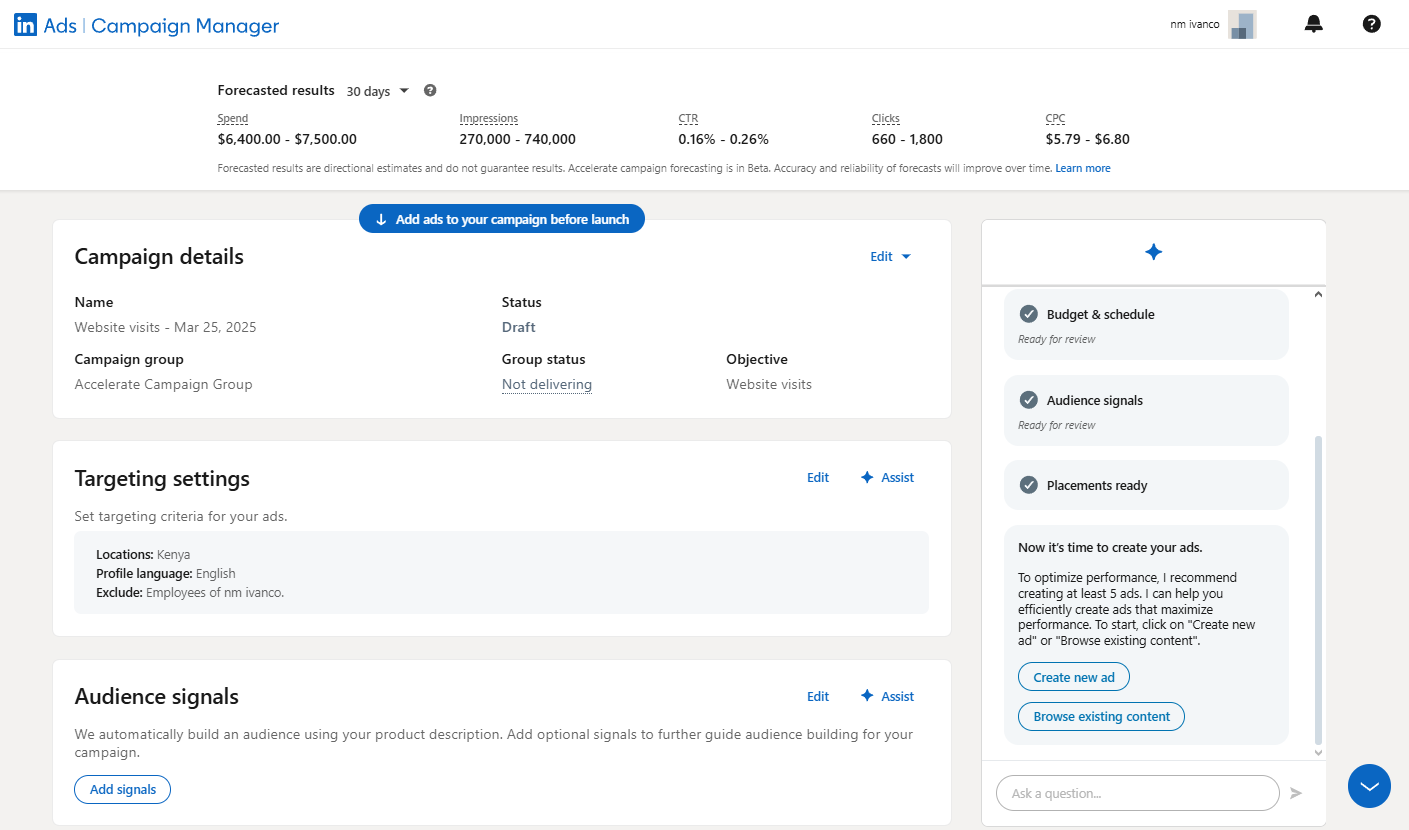Click Assist in Audience signals
This screenshot has height=830, width=1409.
[x=887, y=697]
